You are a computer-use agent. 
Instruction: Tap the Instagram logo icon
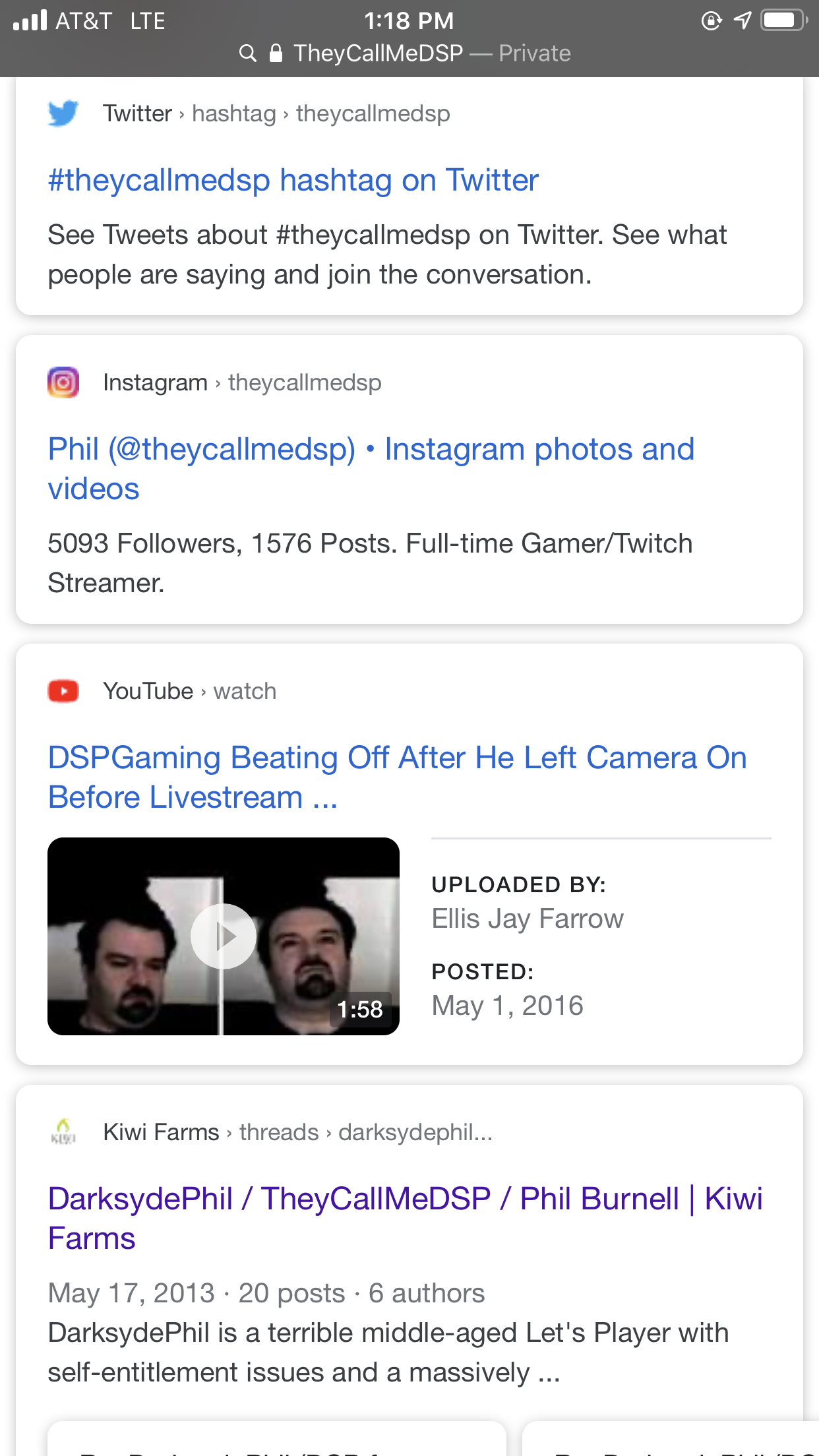tap(63, 382)
